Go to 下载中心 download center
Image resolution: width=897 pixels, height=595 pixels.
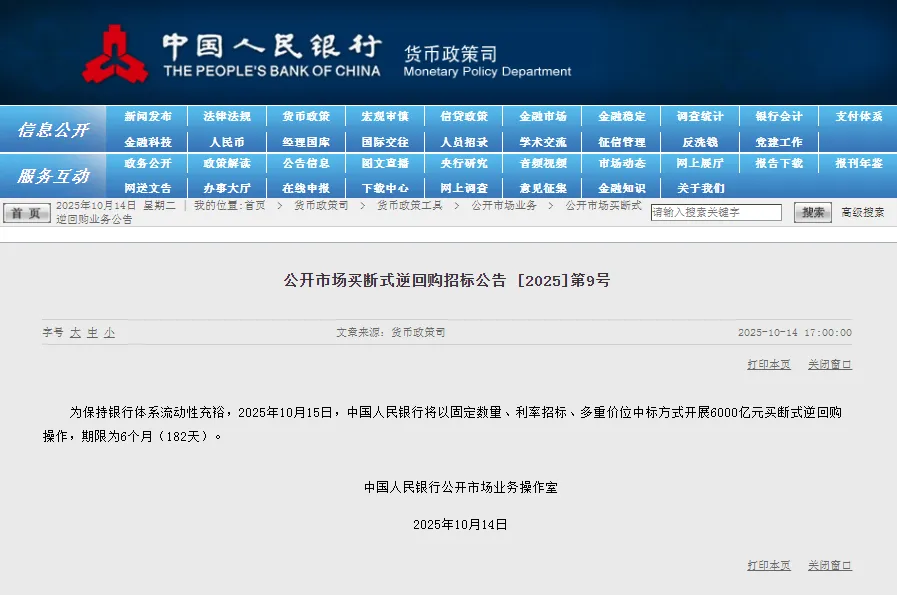pos(385,188)
